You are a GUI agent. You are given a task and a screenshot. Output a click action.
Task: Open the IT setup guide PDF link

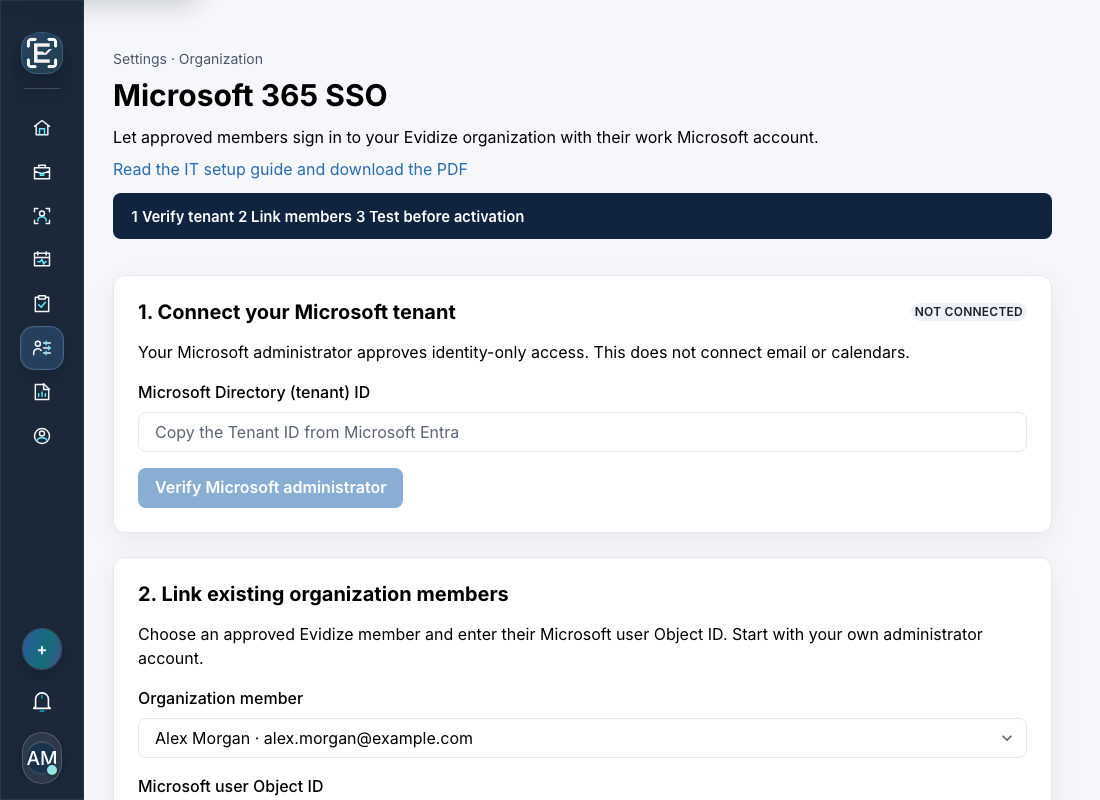pyautogui.click(x=290, y=169)
